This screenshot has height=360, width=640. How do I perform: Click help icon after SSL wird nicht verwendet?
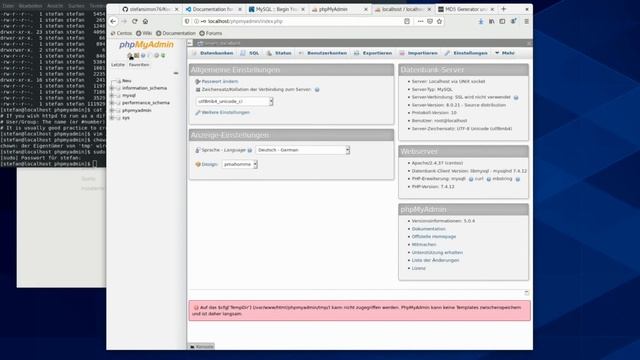coord(516,98)
